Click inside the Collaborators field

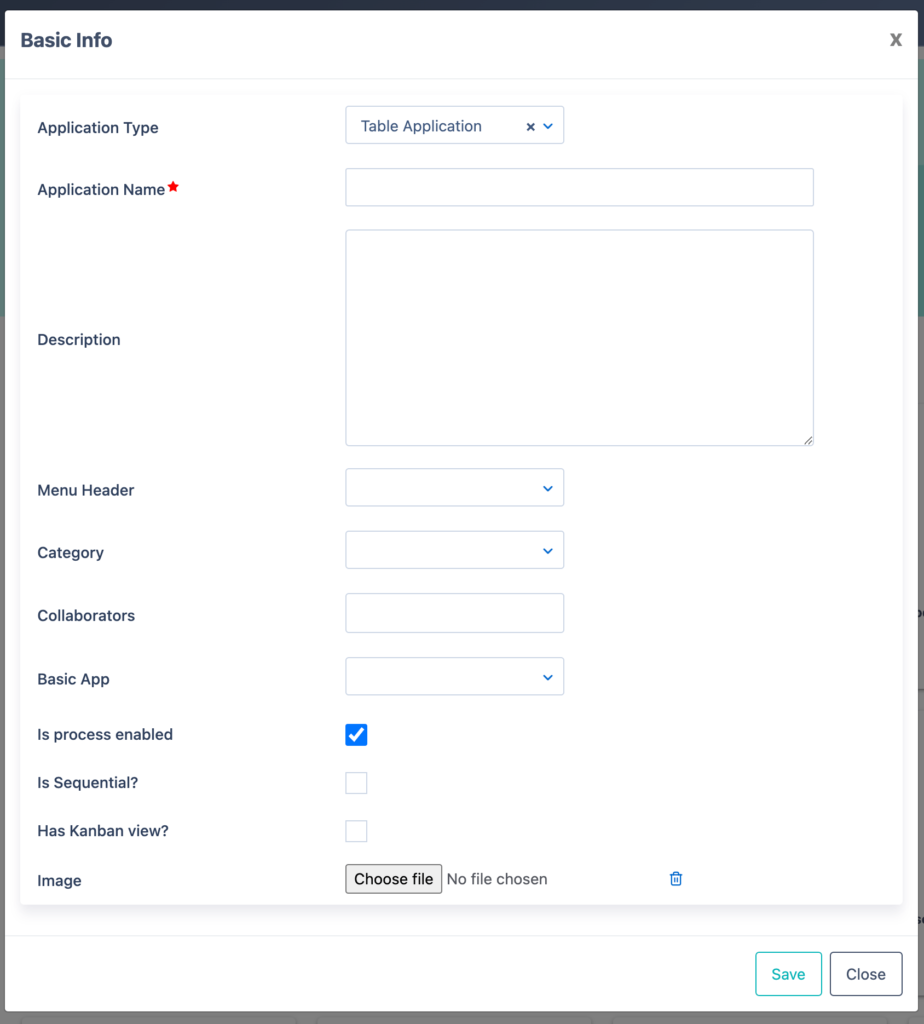[455, 613]
